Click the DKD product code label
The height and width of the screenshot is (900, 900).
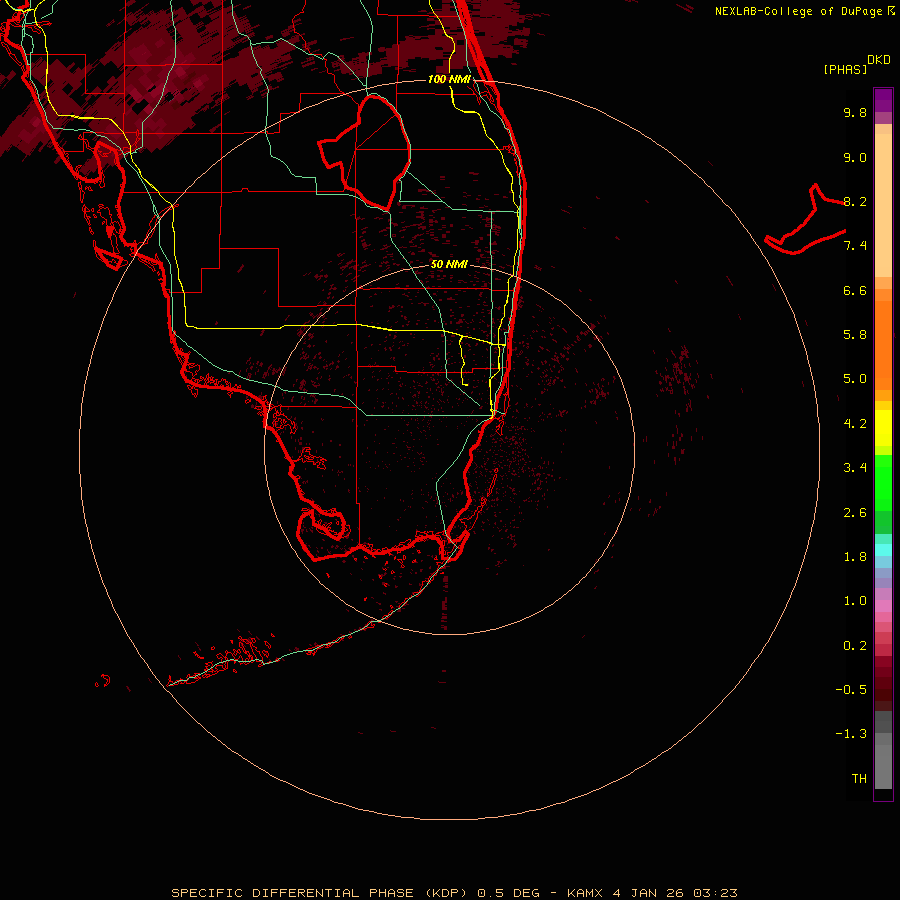(878, 60)
